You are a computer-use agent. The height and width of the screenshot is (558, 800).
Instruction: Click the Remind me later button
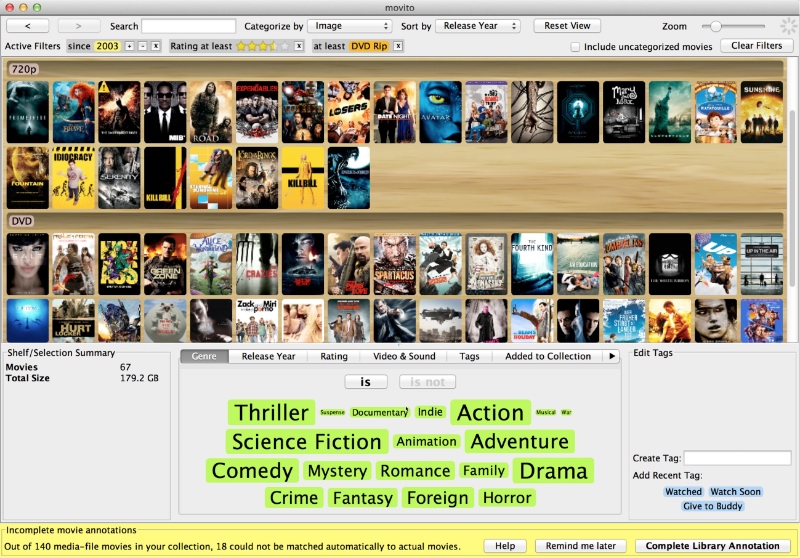(x=581, y=546)
